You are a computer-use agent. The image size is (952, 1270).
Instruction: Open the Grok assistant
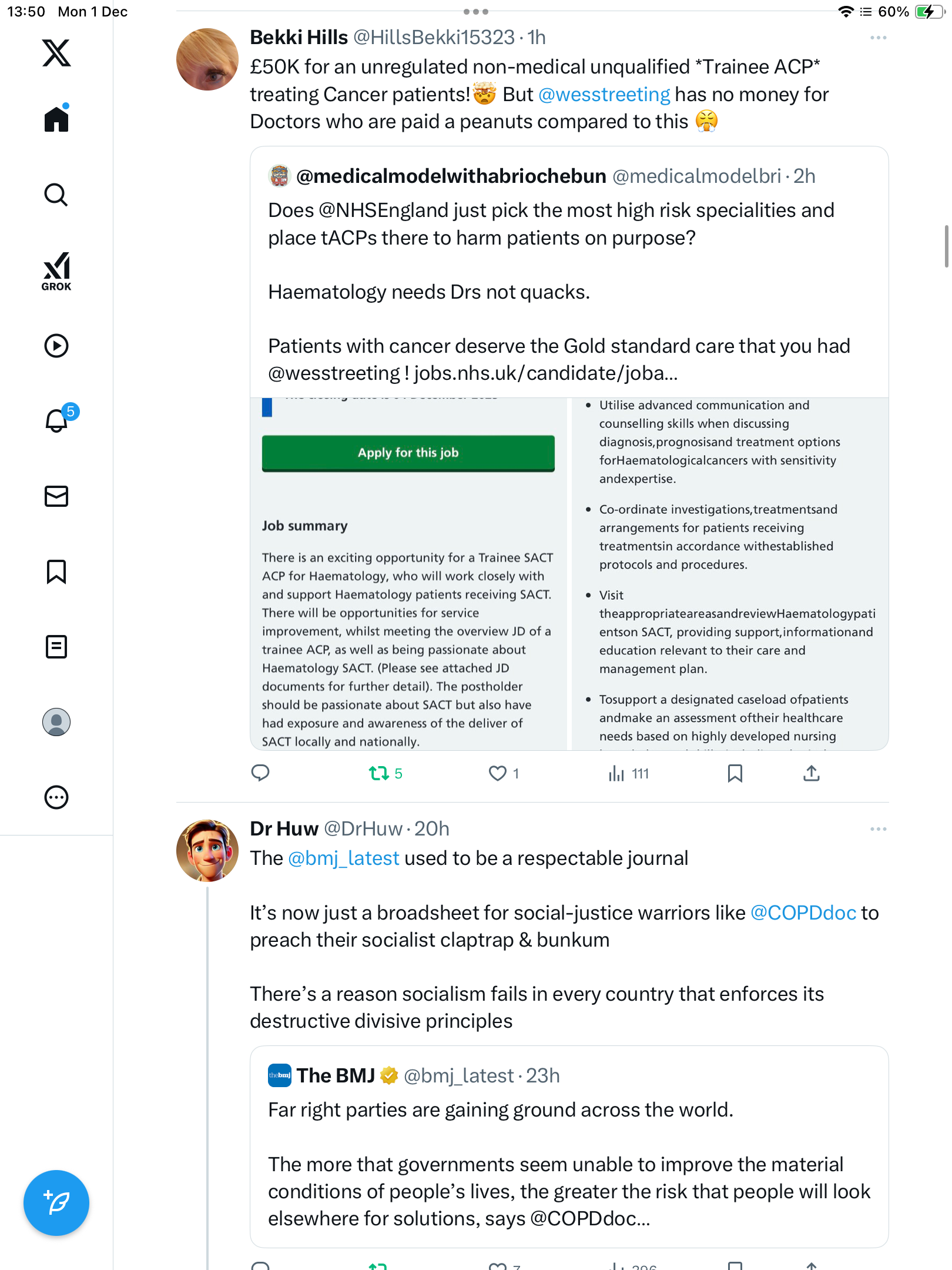pos(56,271)
